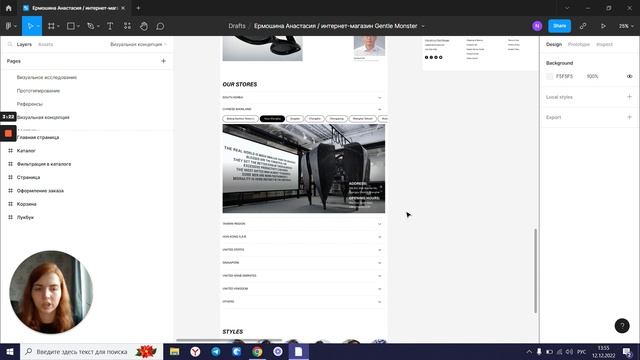
Task: Click the background color swatch
Action: point(549,76)
